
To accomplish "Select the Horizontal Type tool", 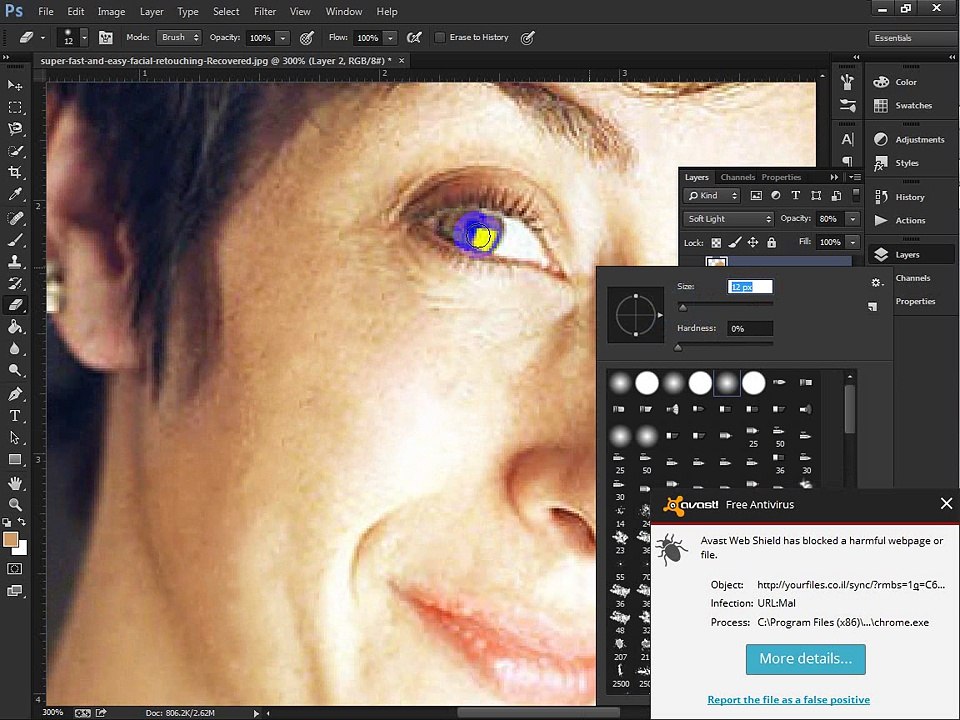I will coord(15,416).
